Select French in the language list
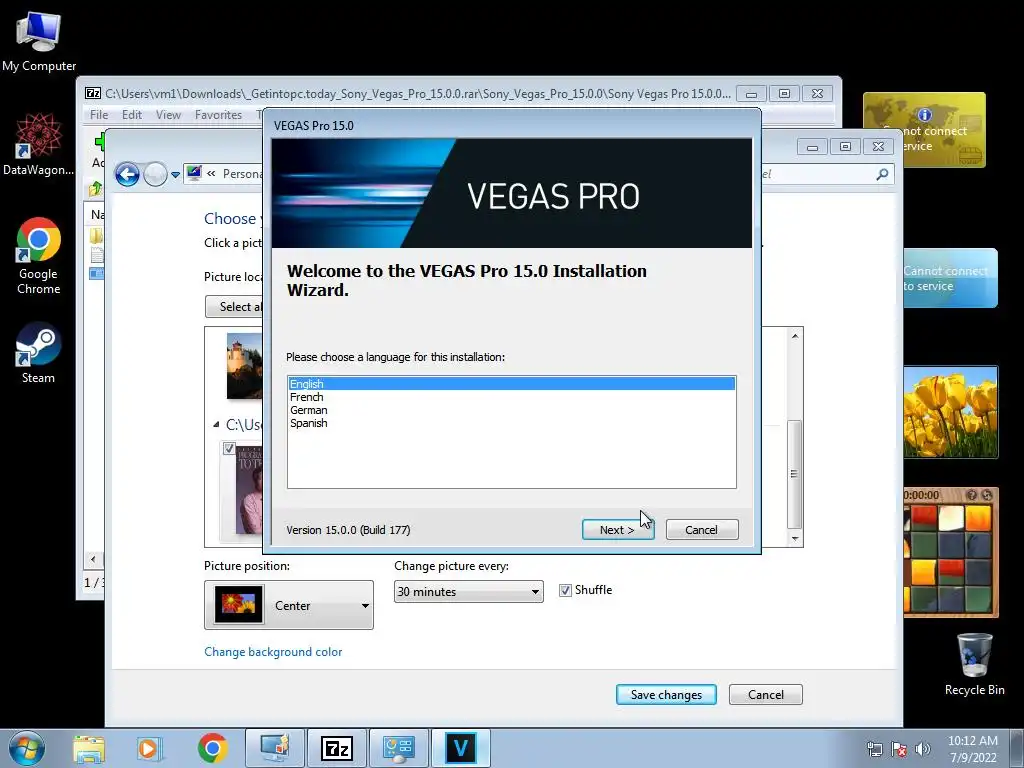This screenshot has width=1024, height=768. pos(511,396)
